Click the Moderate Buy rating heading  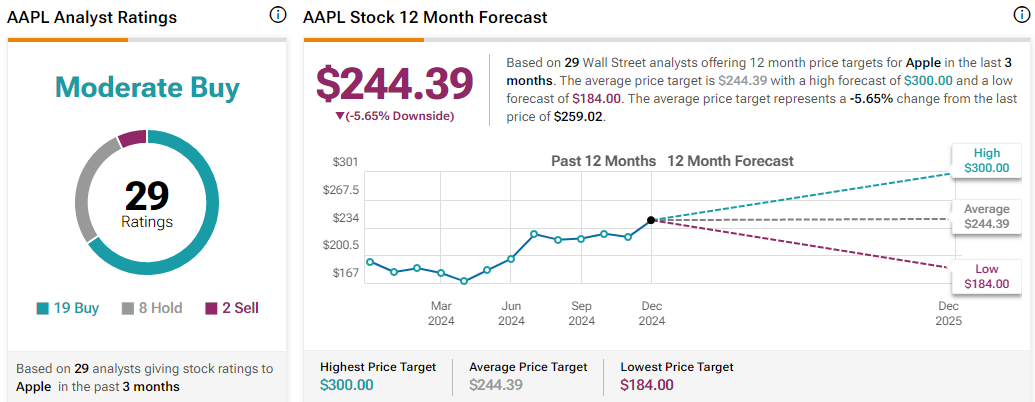pyautogui.click(x=147, y=88)
